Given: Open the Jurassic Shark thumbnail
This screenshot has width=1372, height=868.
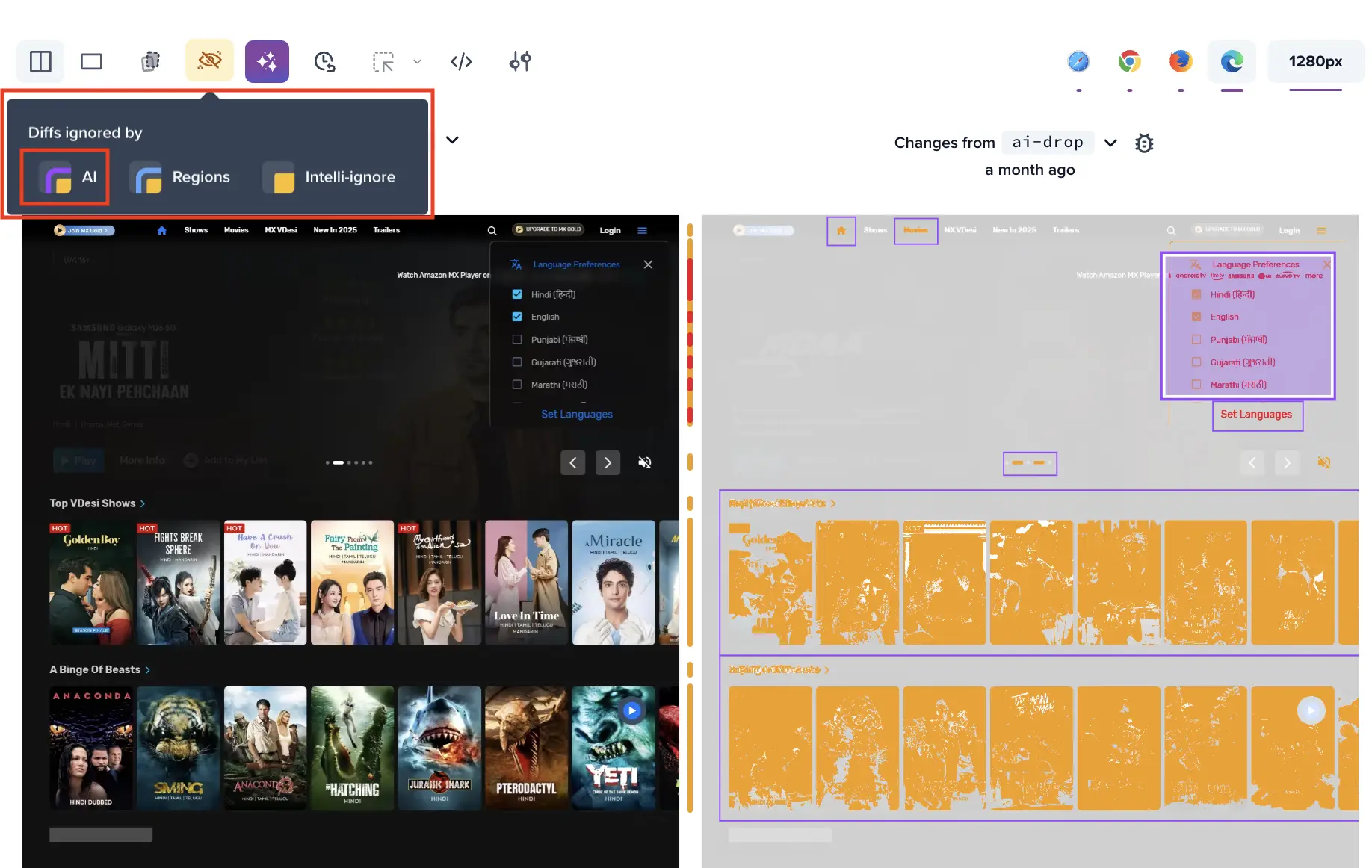Looking at the screenshot, I should [439, 748].
